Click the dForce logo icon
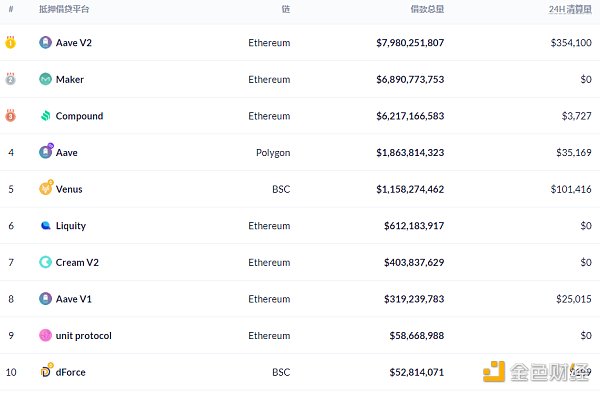This screenshot has height=393, width=600. (x=46, y=371)
